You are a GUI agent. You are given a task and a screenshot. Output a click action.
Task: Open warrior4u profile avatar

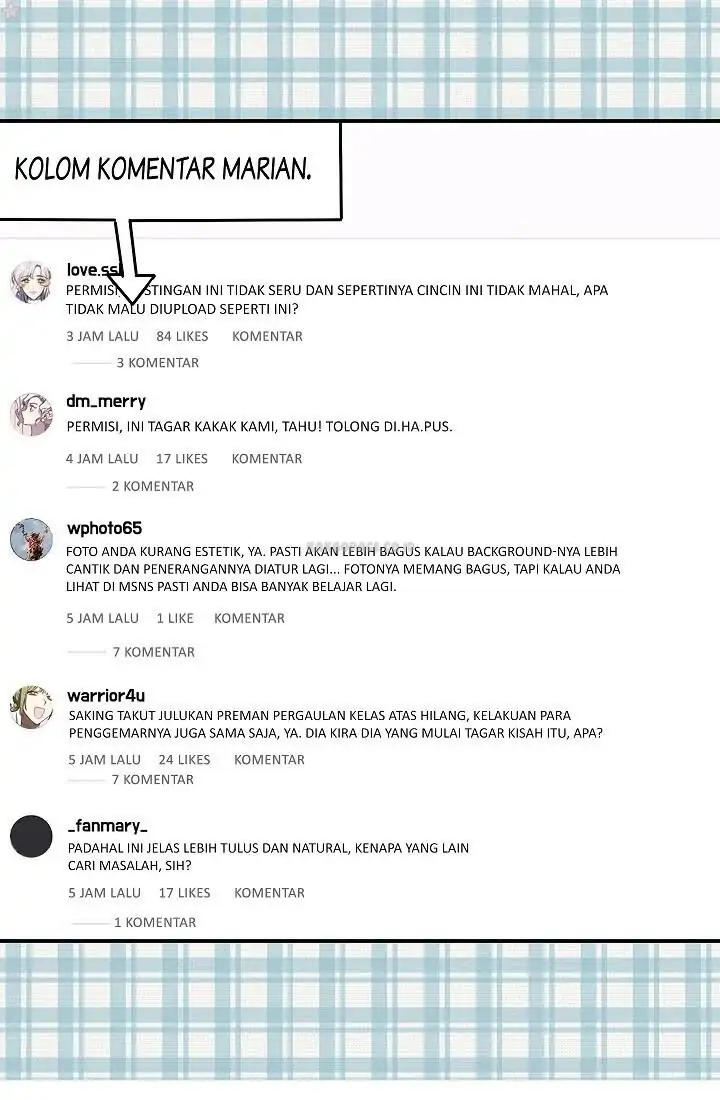tap(31, 707)
